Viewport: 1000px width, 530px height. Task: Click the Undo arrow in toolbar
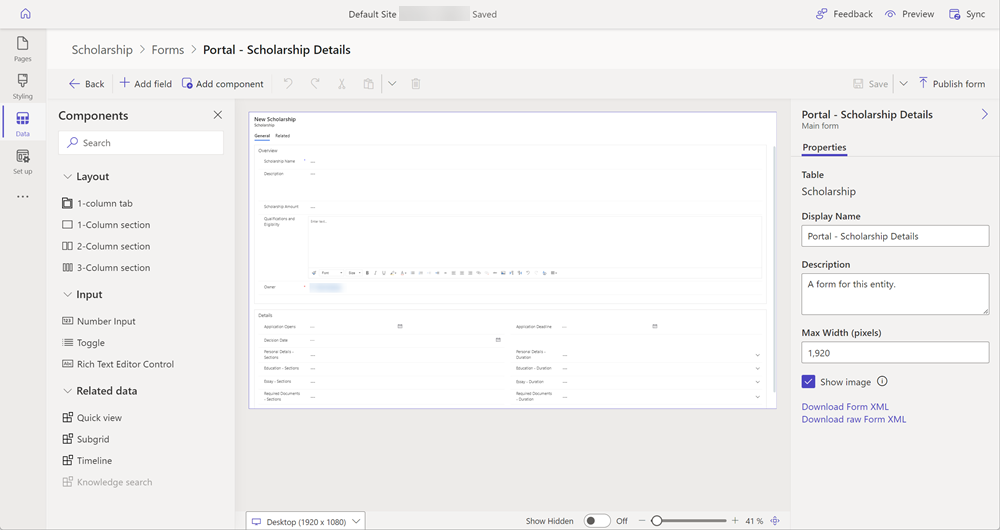click(288, 84)
